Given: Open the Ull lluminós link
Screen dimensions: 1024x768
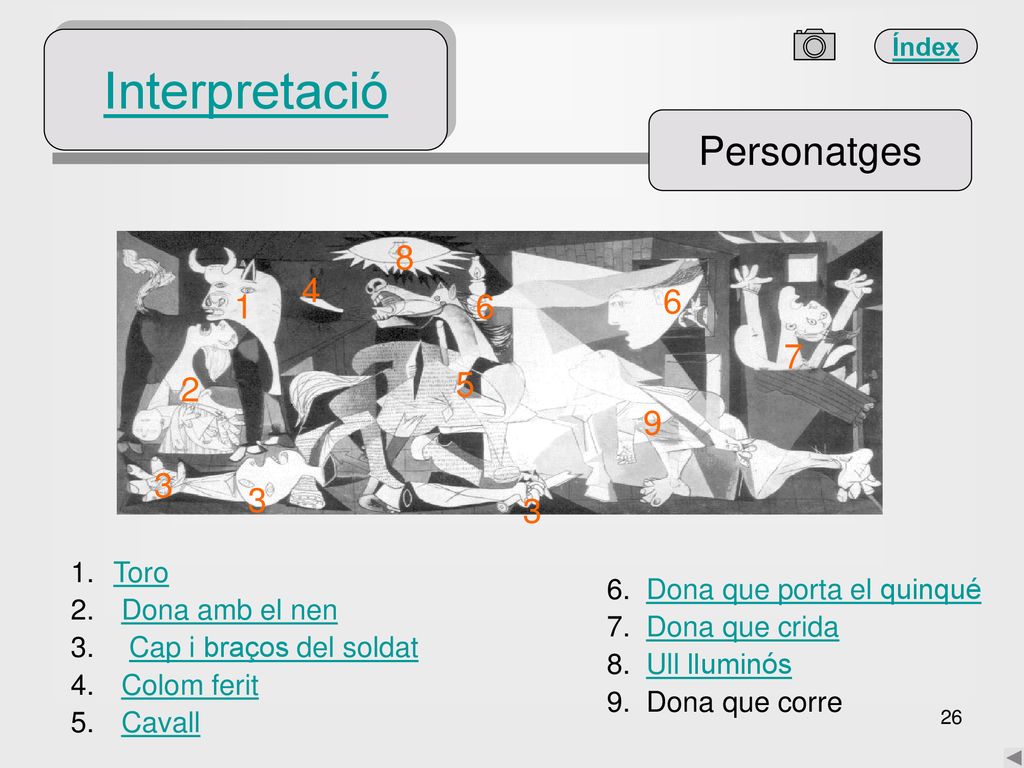Looking at the screenshot, I should pyautogui.click(x=719, y=664).
